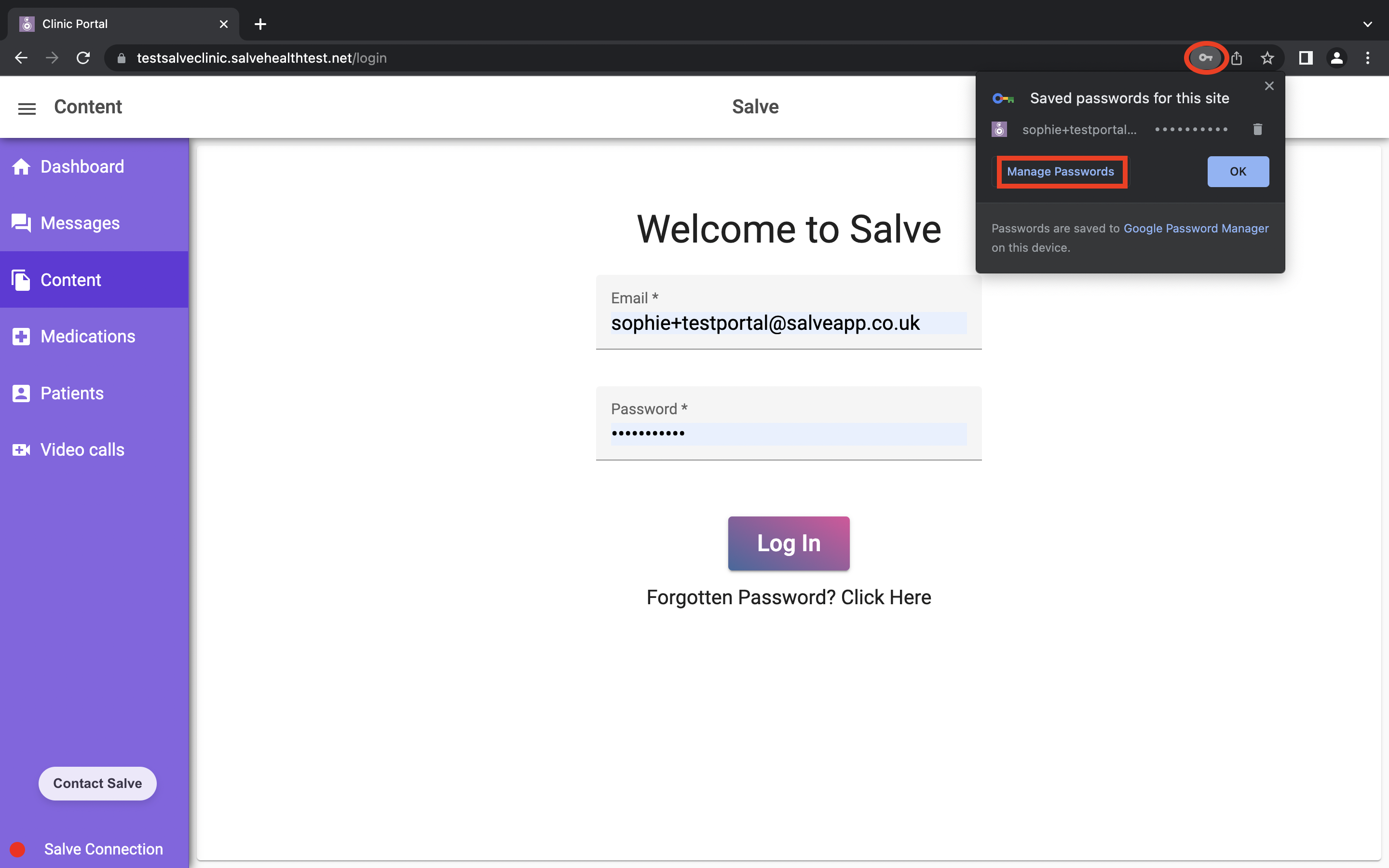Open the tab search chevron

pos(1368,24)
